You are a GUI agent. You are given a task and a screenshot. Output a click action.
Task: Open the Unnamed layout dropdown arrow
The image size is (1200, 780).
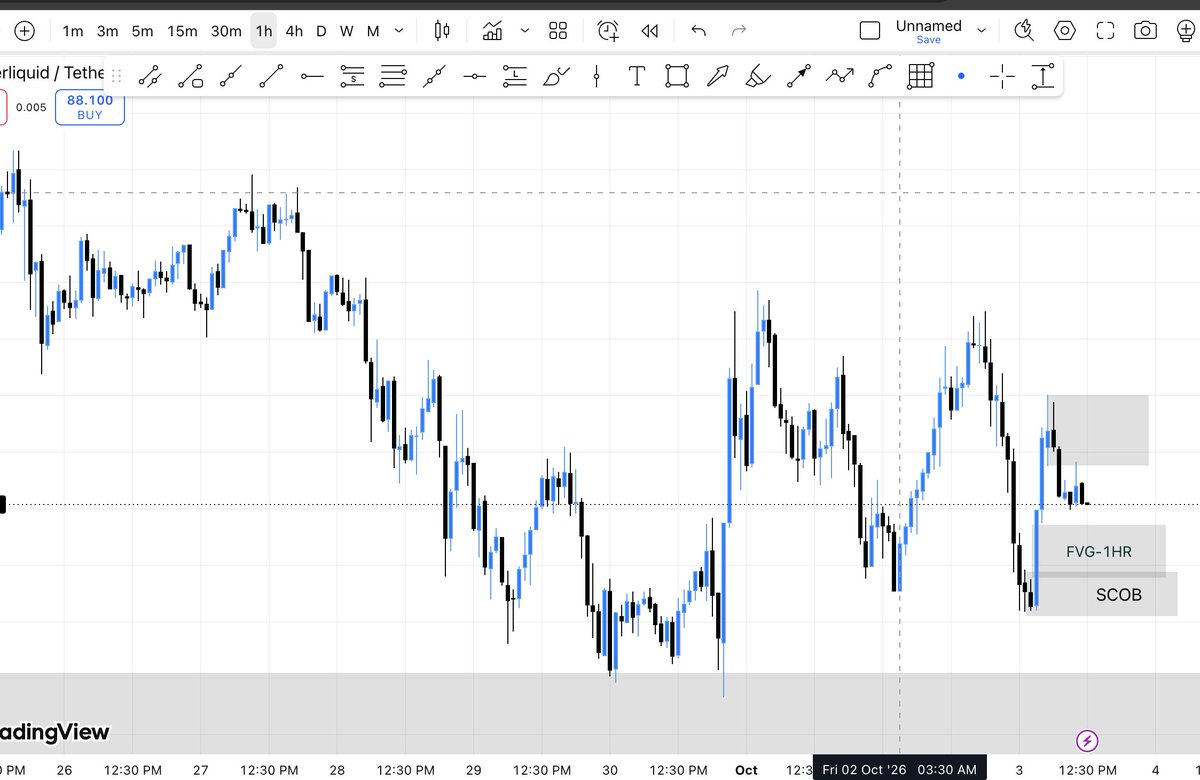(x=981, y=31)
